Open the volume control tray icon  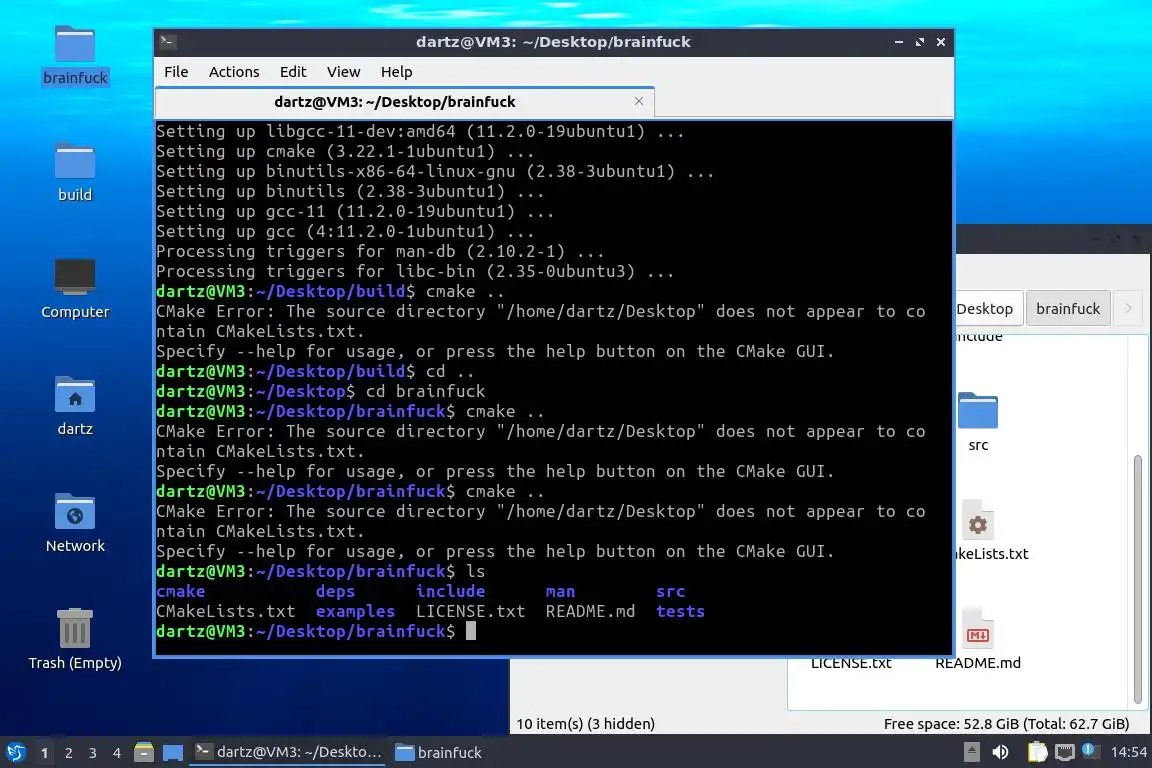tap(1000, 752)
